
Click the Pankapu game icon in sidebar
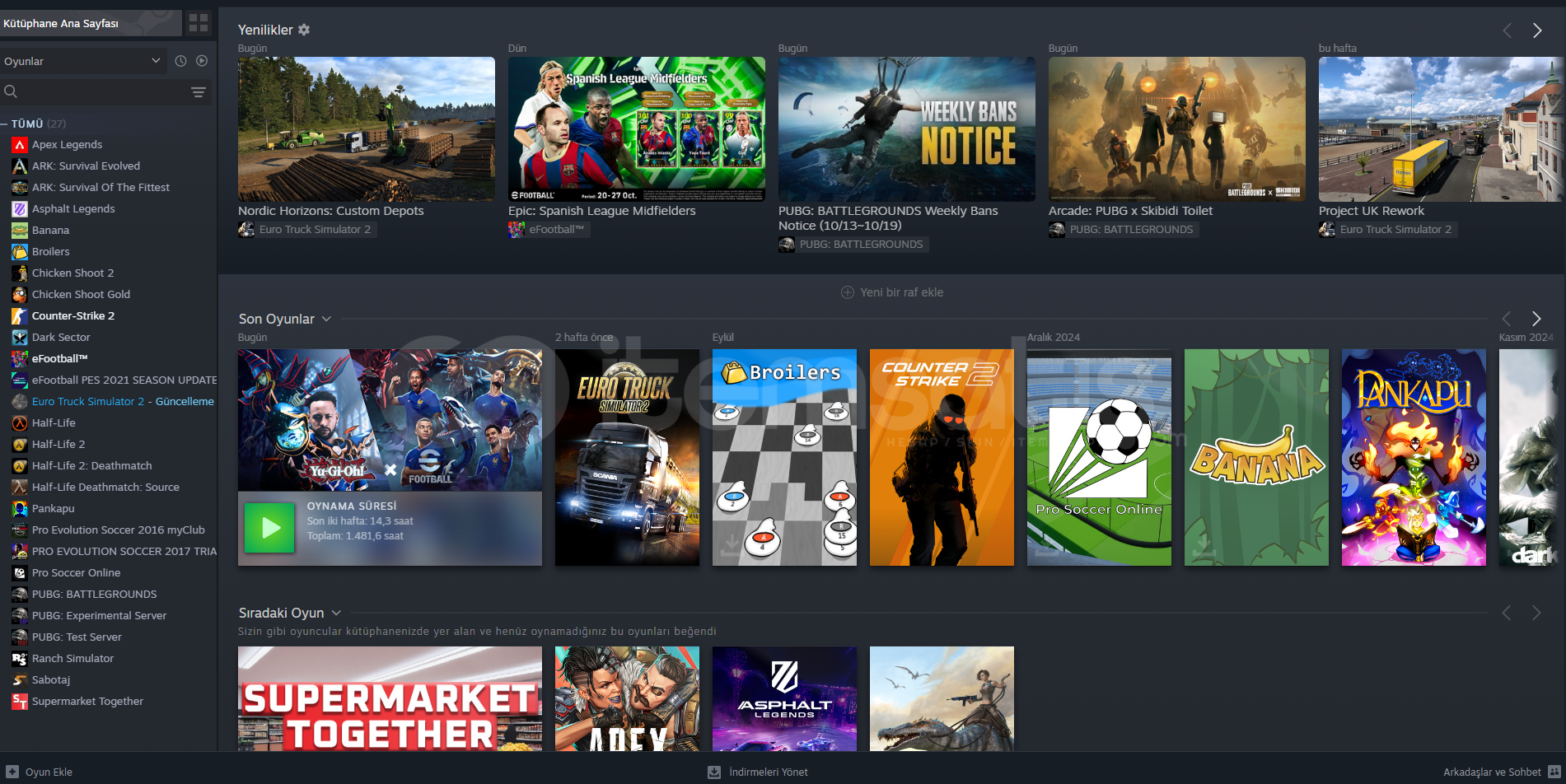click(x=20, y=509)
